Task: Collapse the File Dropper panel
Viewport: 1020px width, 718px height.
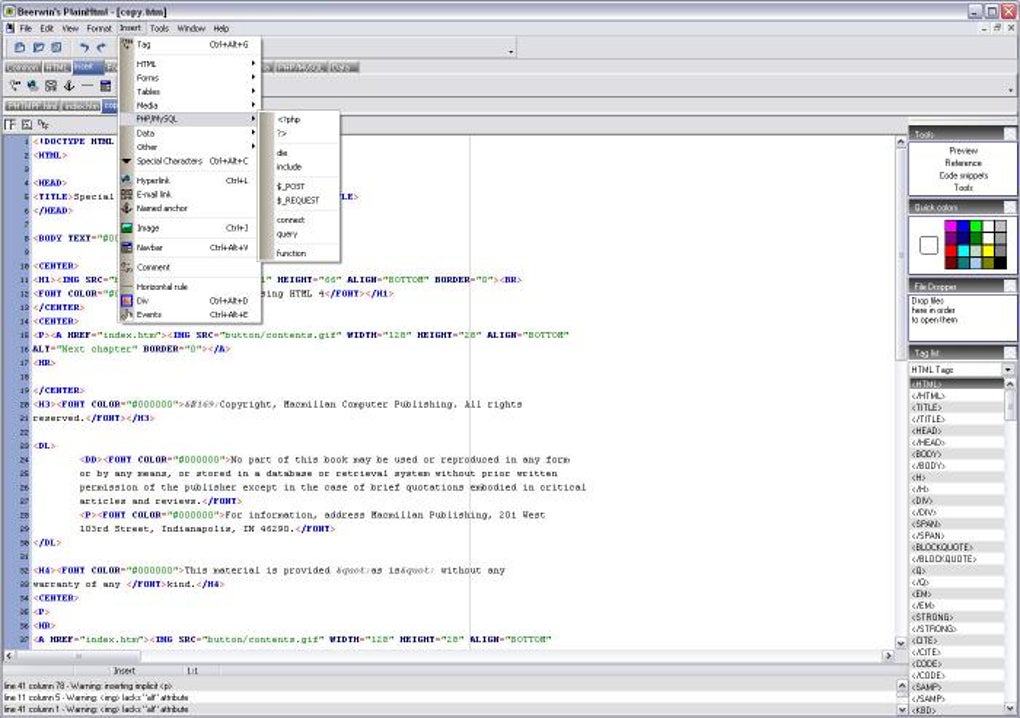Action: pyautogui.click(x=1009, y=286)
